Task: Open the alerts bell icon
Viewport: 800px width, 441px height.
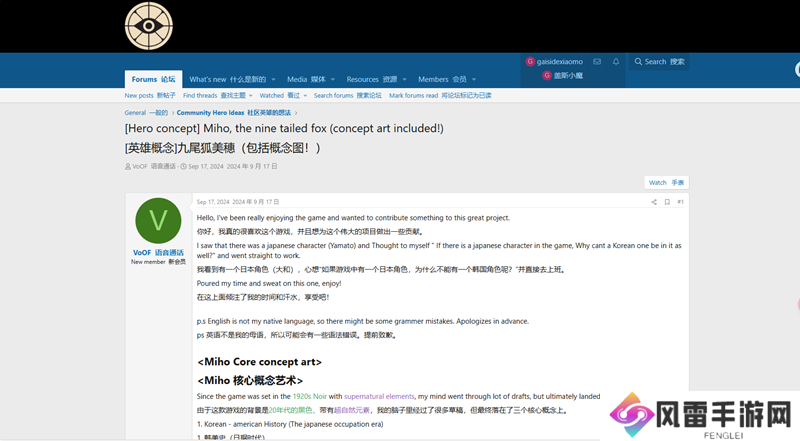Action: (616, 62)
